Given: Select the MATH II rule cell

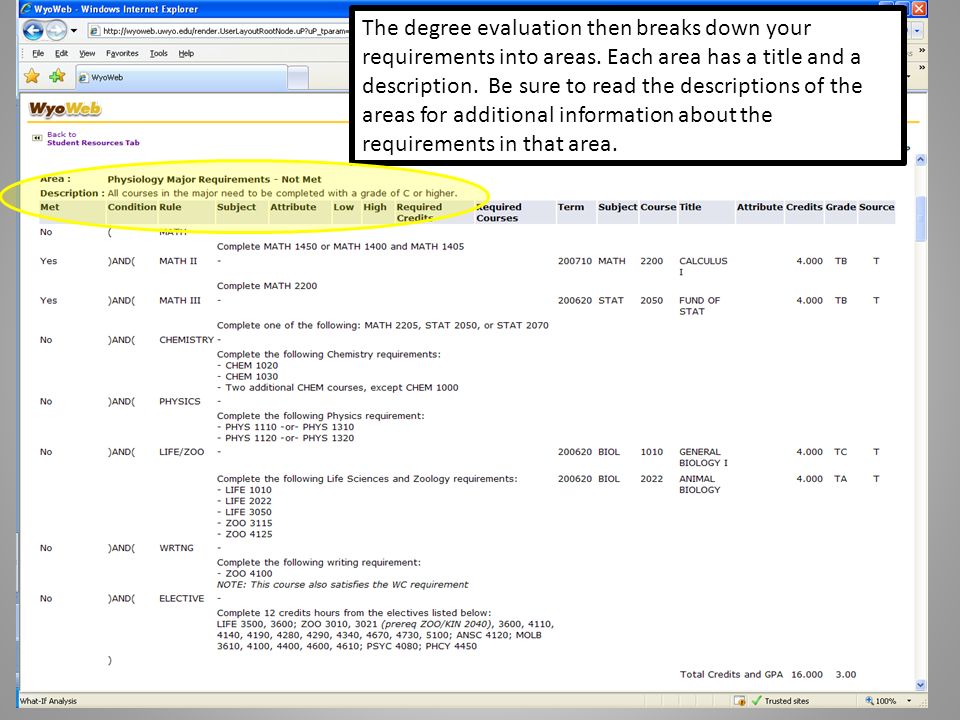Looking at the screenshot, I should point(178,261).
